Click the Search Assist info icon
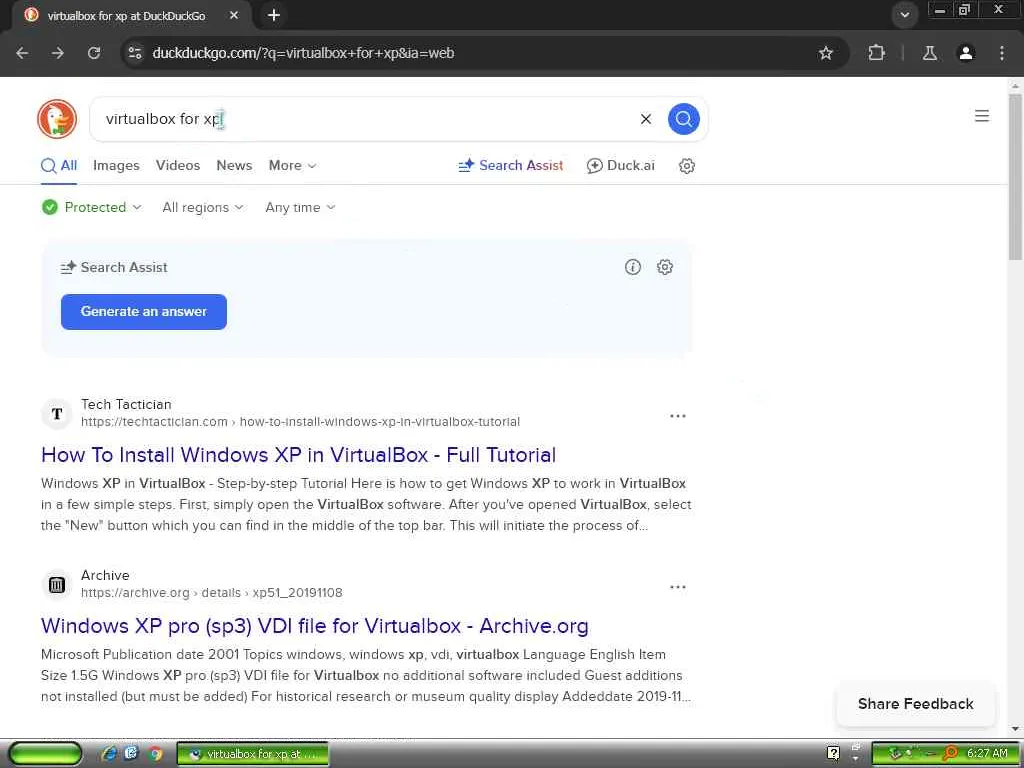The width and height of the screenshot is (1024, 768). click(x=633, y=267)
